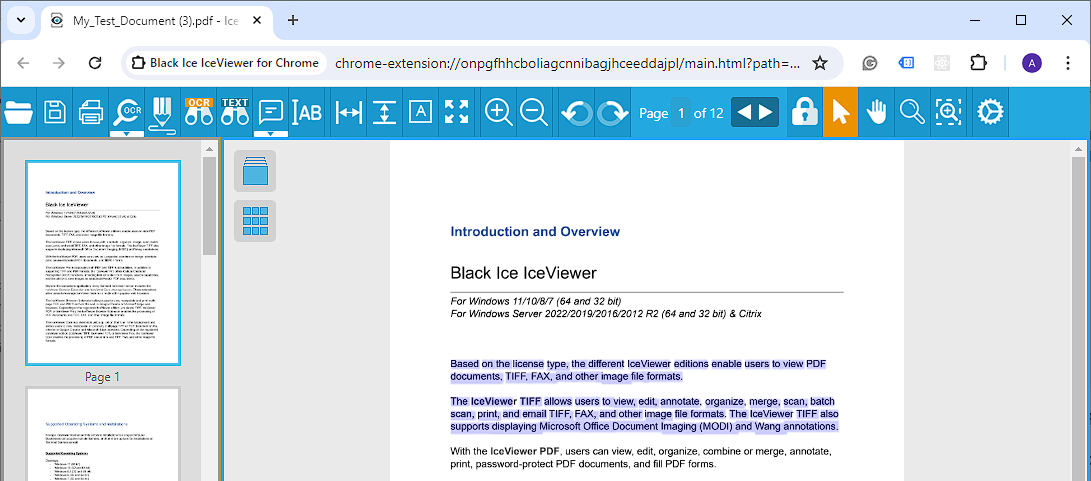Expand the OCR tool dropdown arrow
Viewport: 1091px width, 481px height.
[127, 134]
